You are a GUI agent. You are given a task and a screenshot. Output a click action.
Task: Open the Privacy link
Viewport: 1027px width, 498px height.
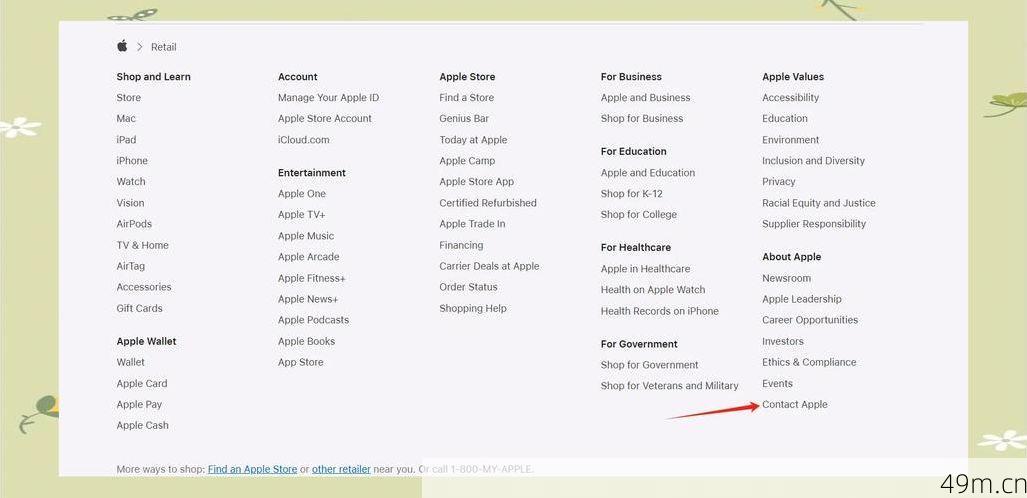(x=779, y=182)
